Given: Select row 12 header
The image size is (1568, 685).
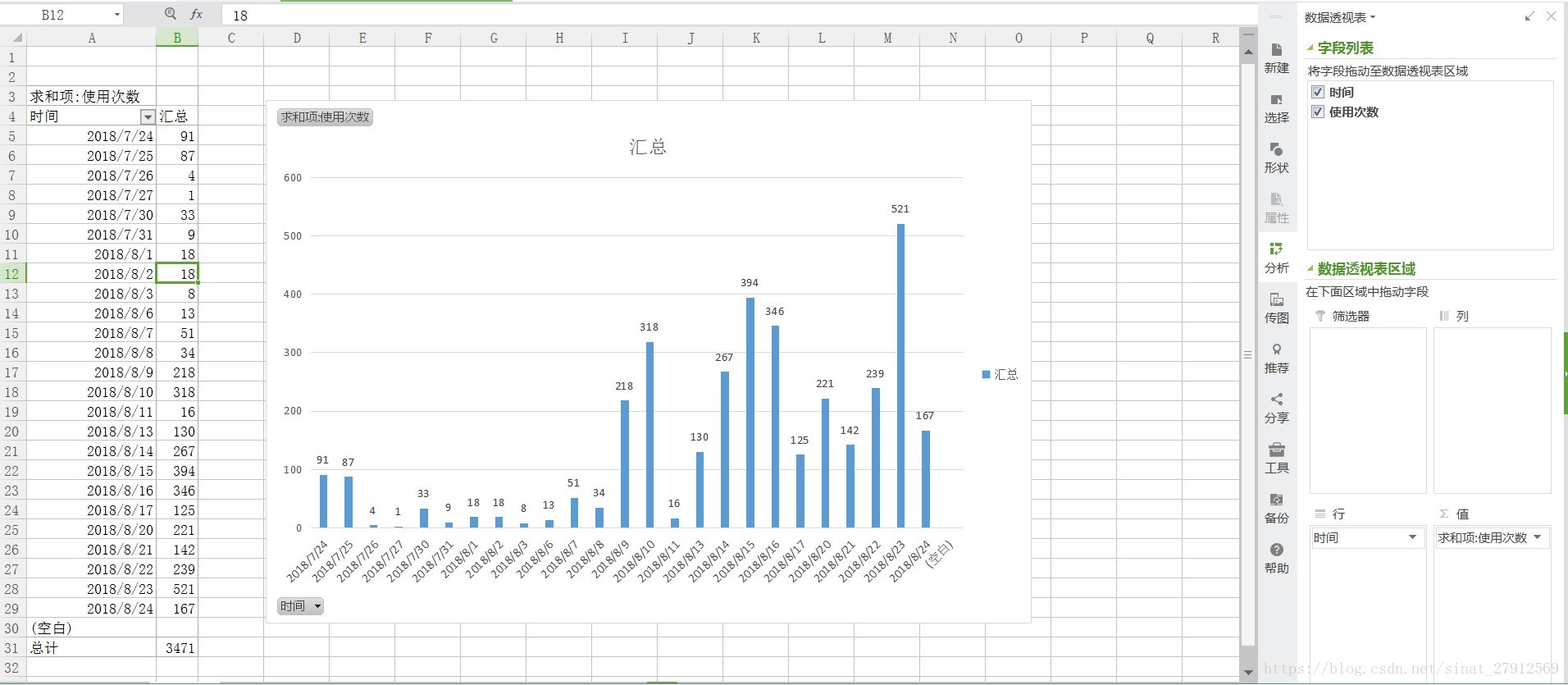Looking at the screenshot, I should tap(12, 274).
